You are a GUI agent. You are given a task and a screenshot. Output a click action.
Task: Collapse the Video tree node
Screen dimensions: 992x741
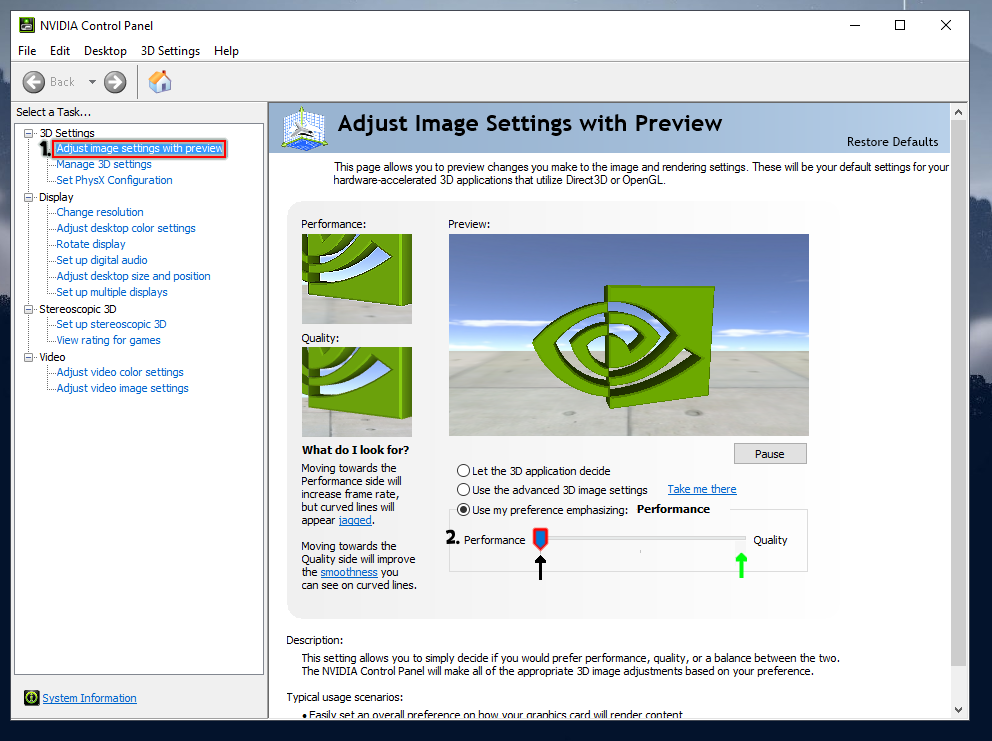click(28, 358)
